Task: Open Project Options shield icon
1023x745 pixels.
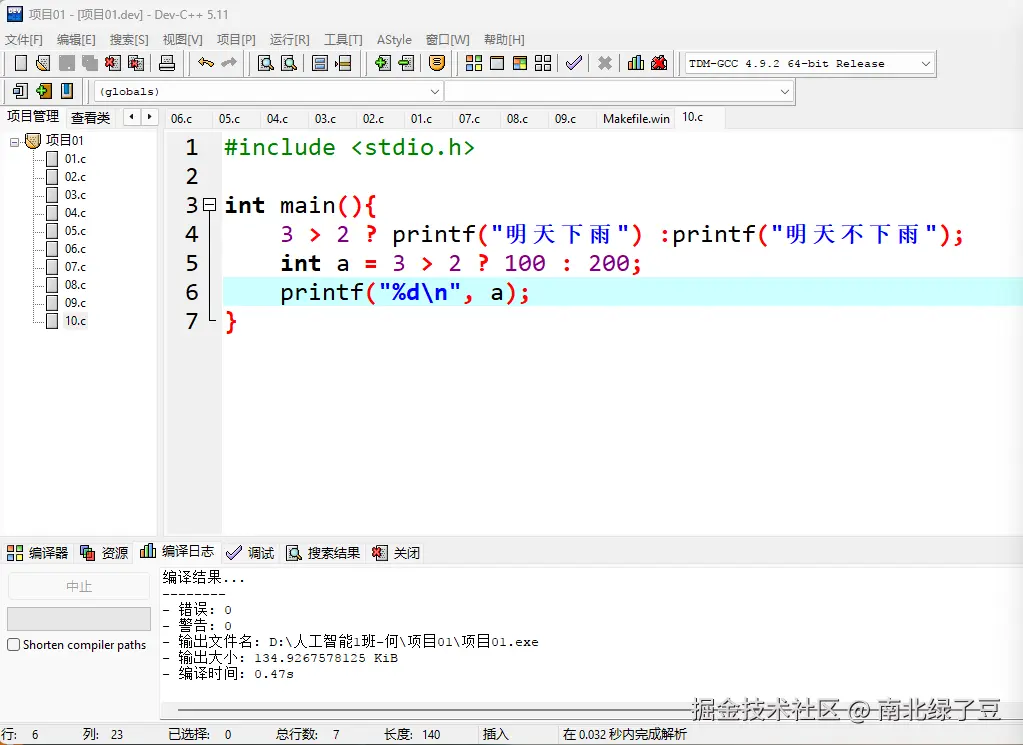Action: 437,63
